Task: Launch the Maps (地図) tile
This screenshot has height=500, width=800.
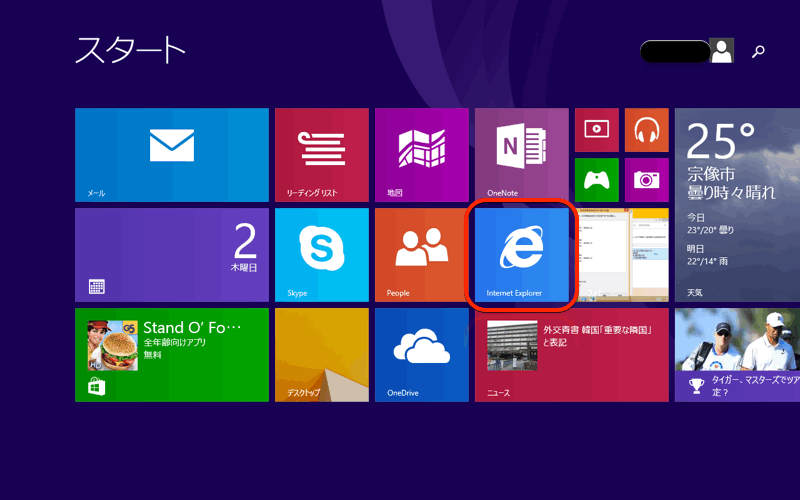Action: point(421,155)
